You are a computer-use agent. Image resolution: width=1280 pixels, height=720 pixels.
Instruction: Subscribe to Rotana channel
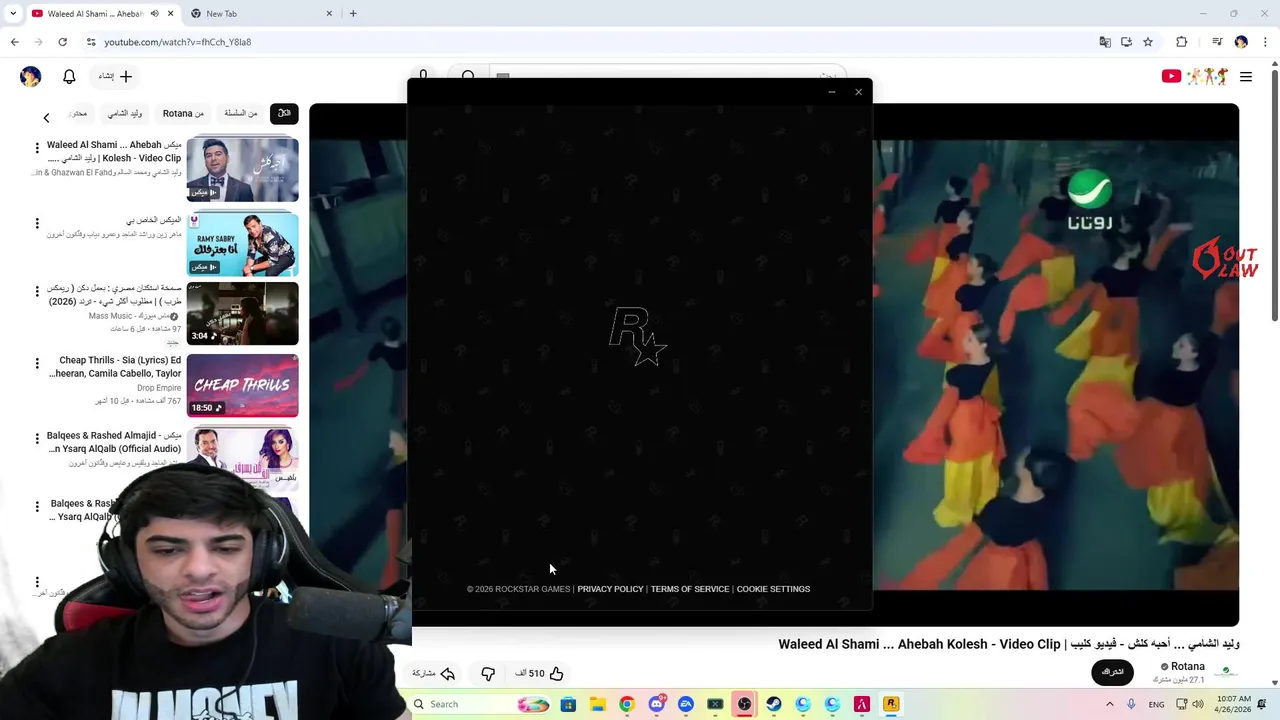tap(1112, 672)
